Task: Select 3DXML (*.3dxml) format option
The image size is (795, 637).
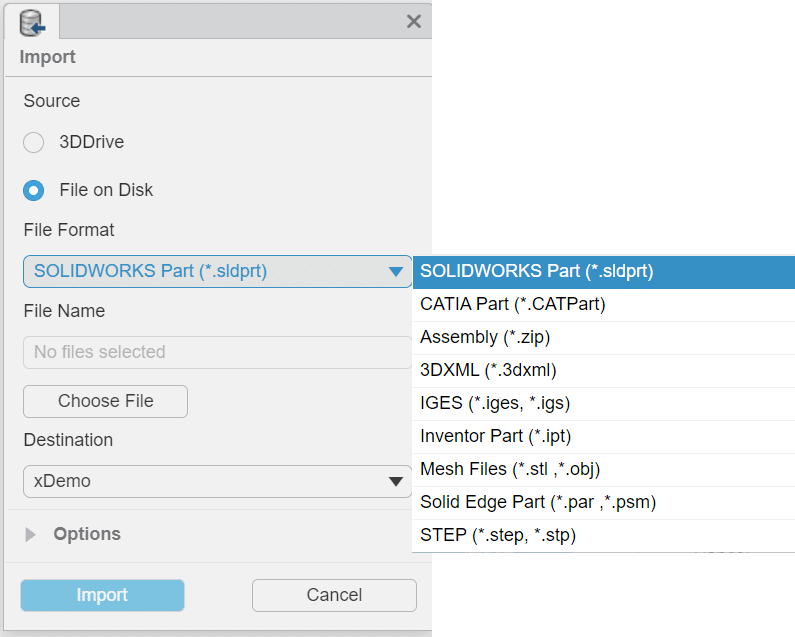Action: coord(603,370)
